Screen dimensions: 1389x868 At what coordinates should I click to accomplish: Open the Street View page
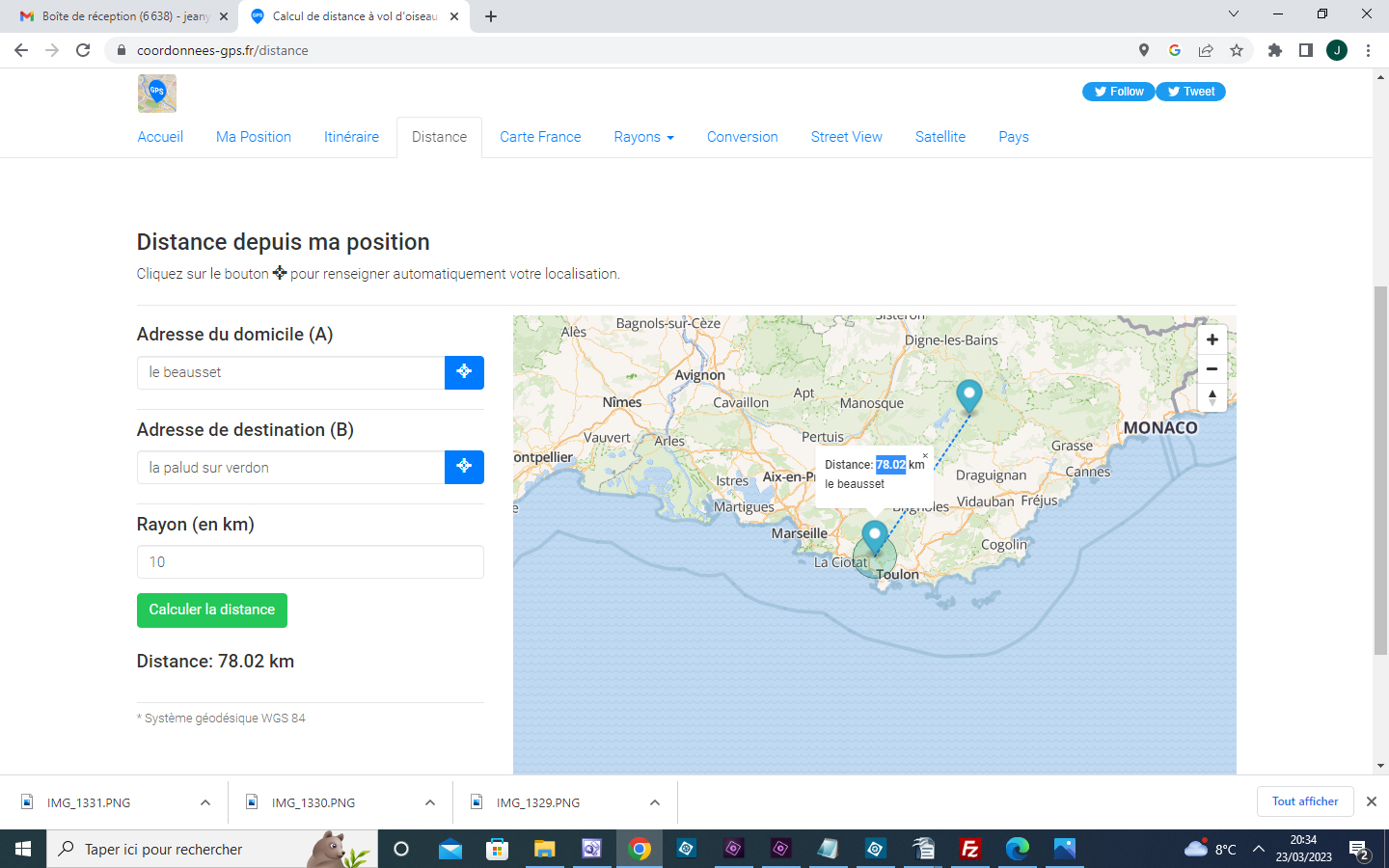[x=846, y=137]
